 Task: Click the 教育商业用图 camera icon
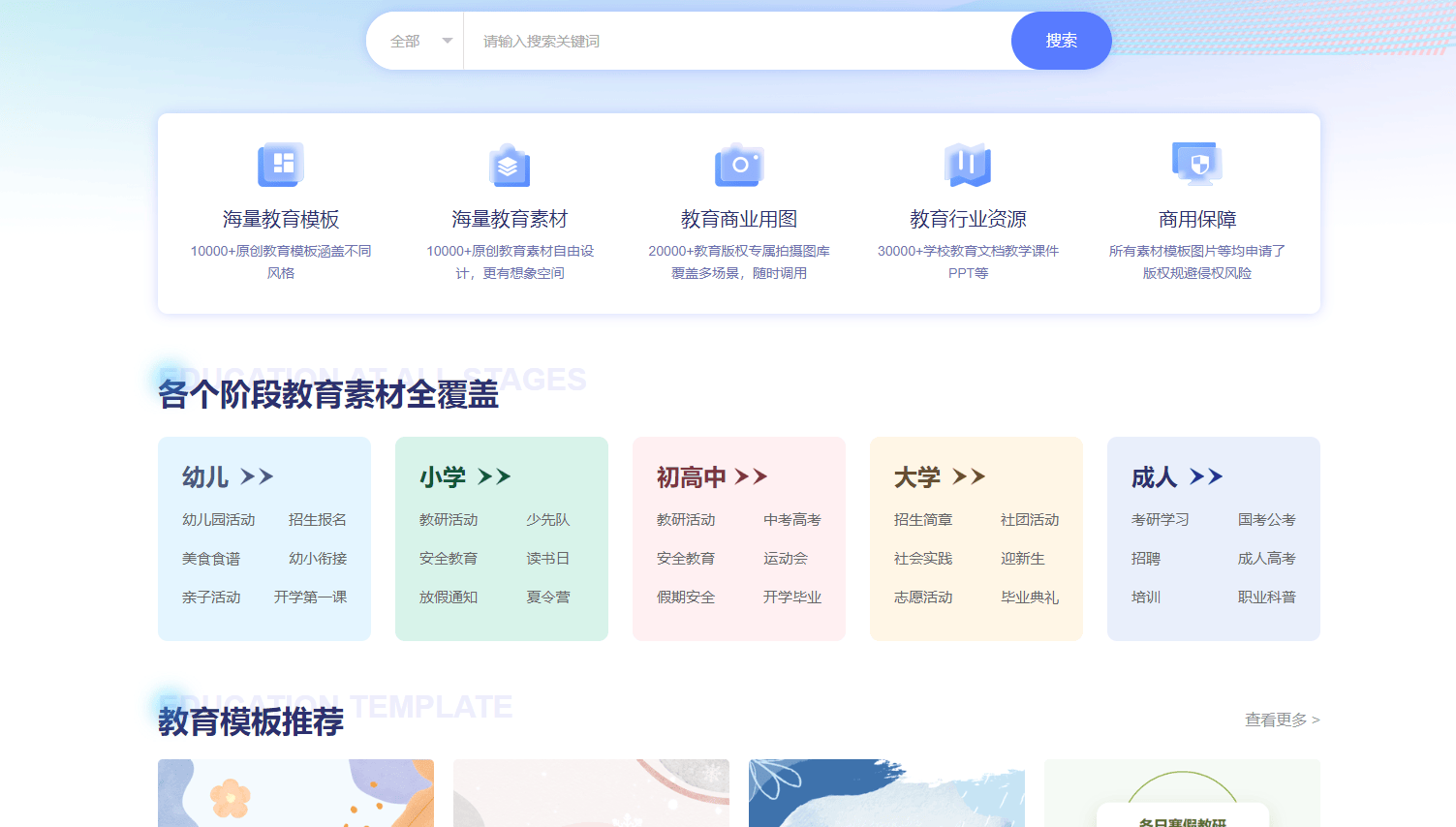coord(739,165)
